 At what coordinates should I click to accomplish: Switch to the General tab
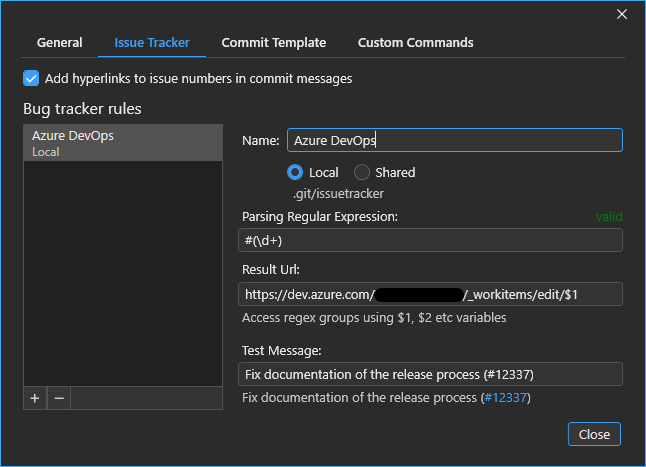59,42
